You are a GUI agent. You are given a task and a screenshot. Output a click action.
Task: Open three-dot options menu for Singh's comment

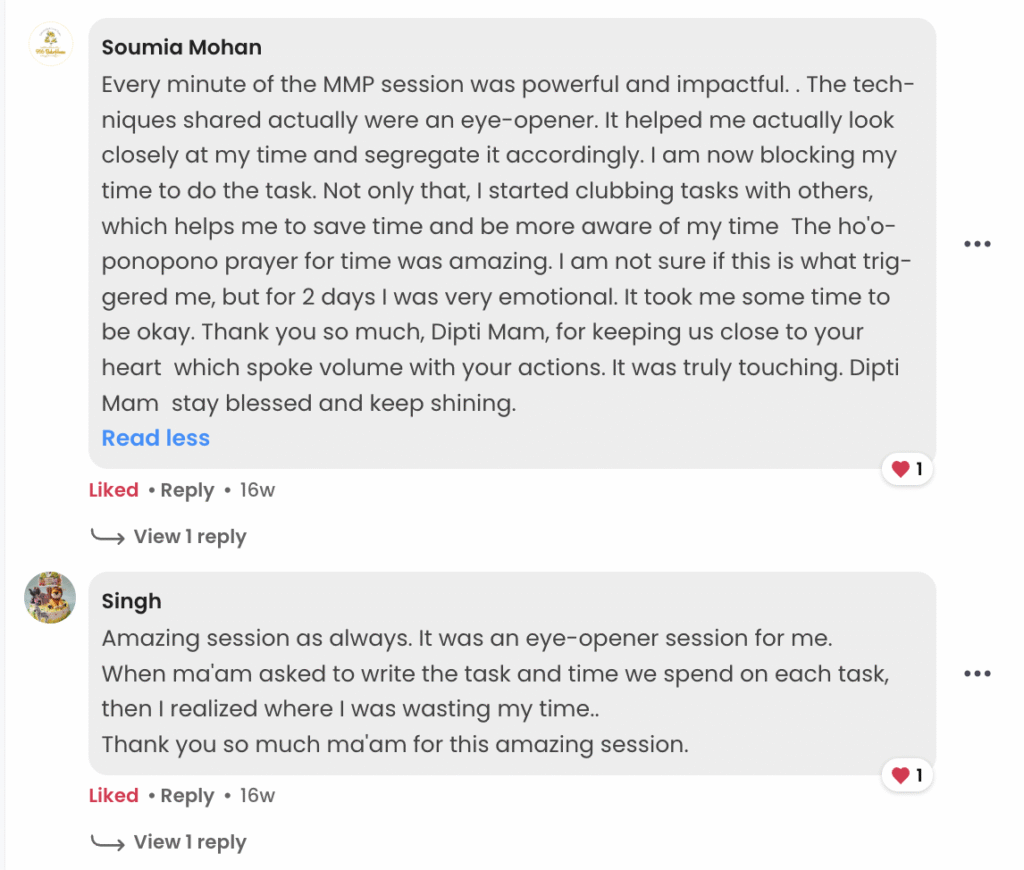pyautogui.click(x=977, y=674)
